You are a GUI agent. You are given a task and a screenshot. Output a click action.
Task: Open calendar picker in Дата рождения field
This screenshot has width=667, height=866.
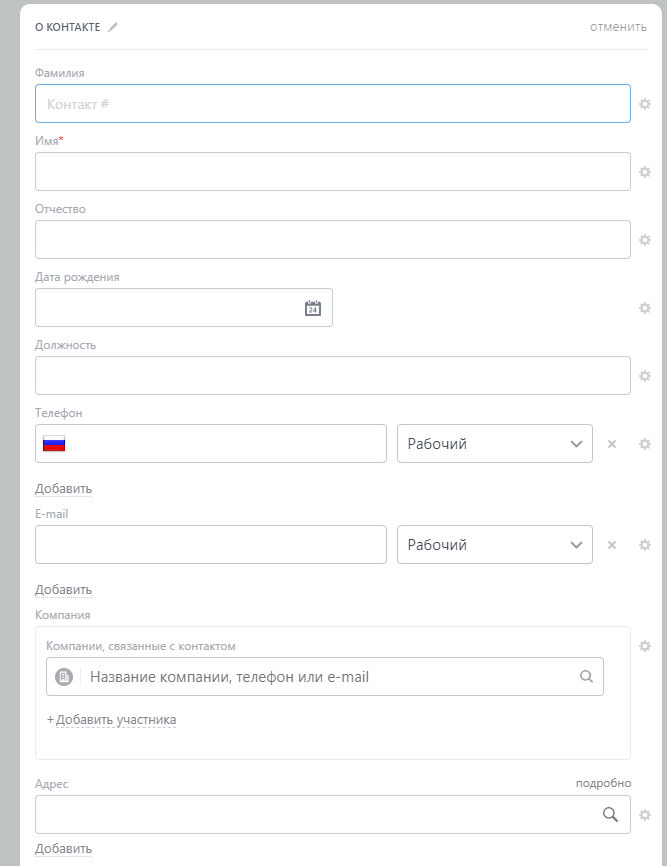tap(313, 308)
